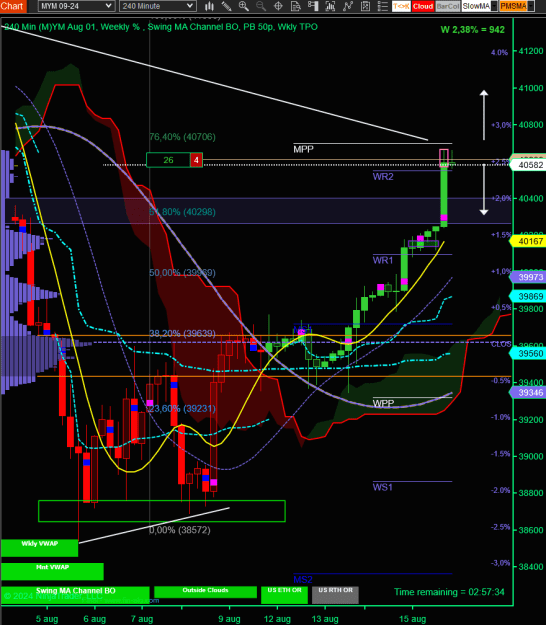546x625 pixels.
Task: Open the chart properties list icon
Action: [x=383, y=6]
